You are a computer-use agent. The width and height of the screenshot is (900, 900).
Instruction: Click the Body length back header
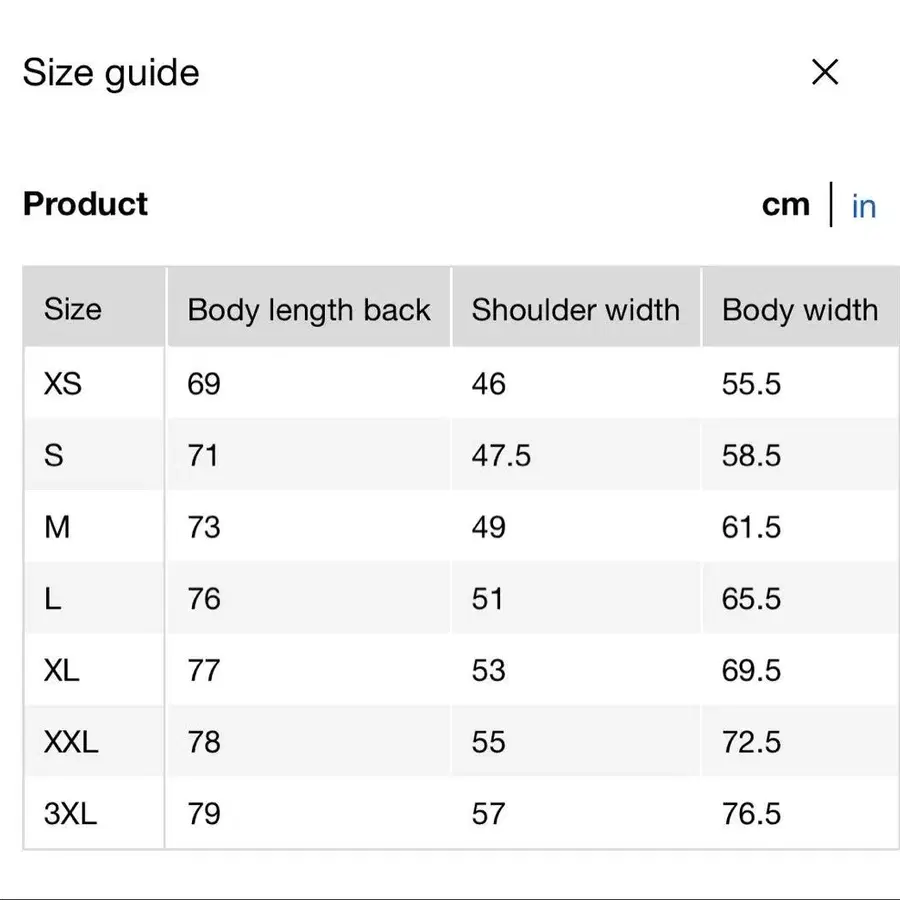308,310
